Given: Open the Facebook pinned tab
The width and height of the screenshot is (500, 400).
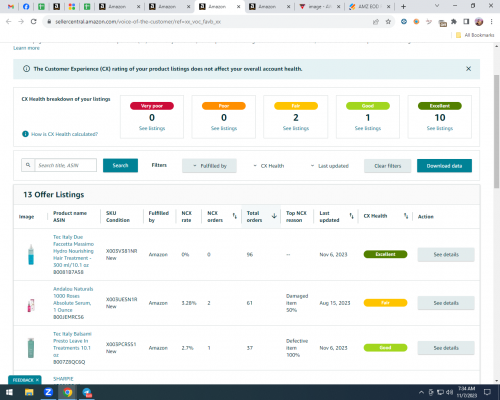Looking at the screenshot, I should [26, 6].
